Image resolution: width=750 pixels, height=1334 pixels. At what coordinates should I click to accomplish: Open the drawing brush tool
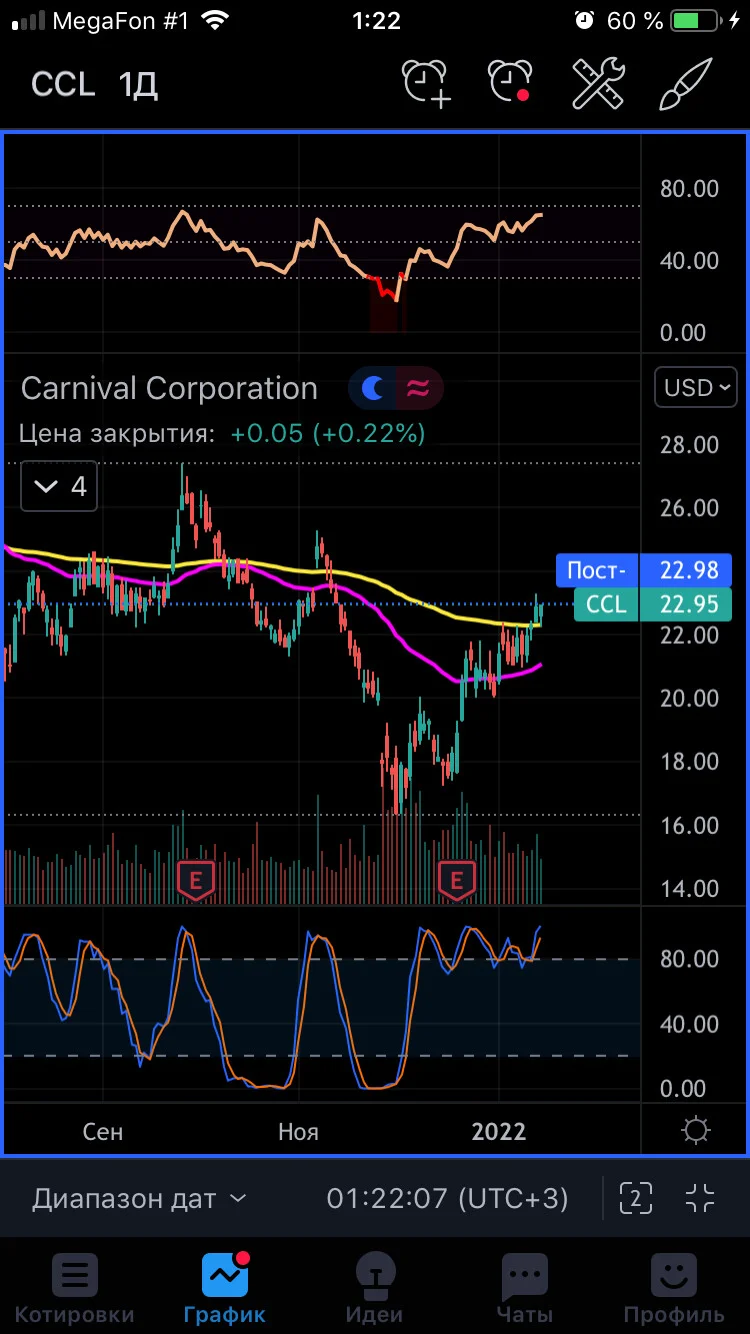[686, 83]
